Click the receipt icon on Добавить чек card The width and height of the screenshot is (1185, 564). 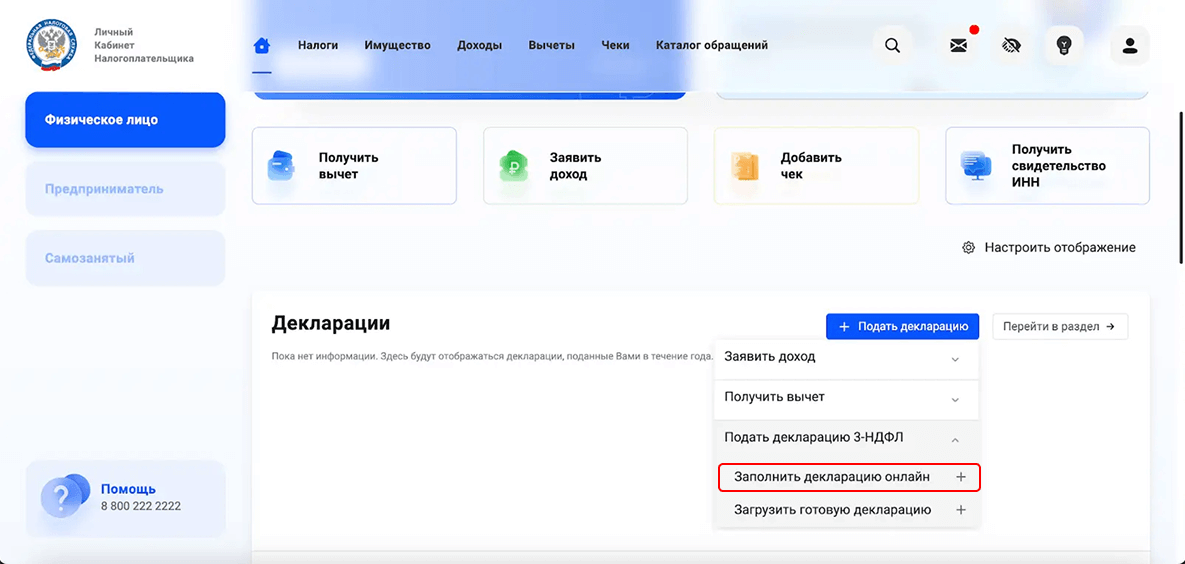click(x=744, y=166)
